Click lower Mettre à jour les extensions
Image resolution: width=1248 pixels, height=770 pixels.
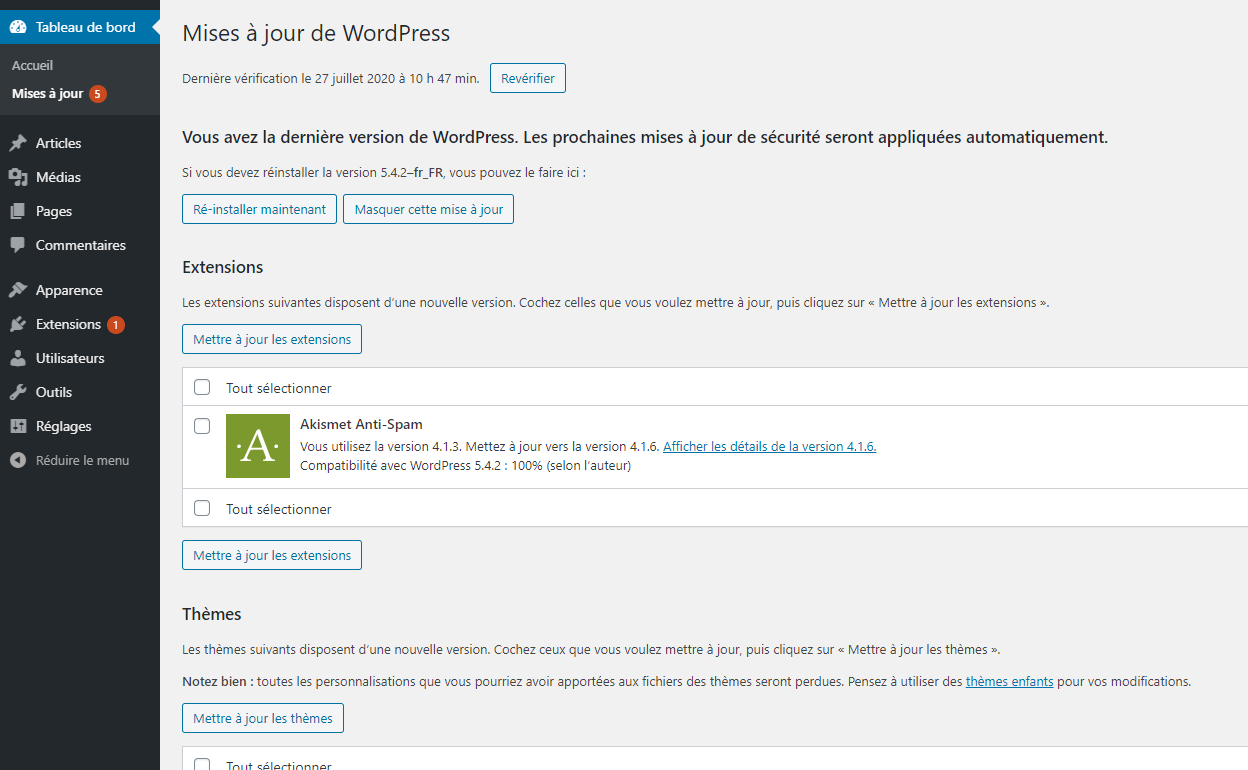click(272, 555)
